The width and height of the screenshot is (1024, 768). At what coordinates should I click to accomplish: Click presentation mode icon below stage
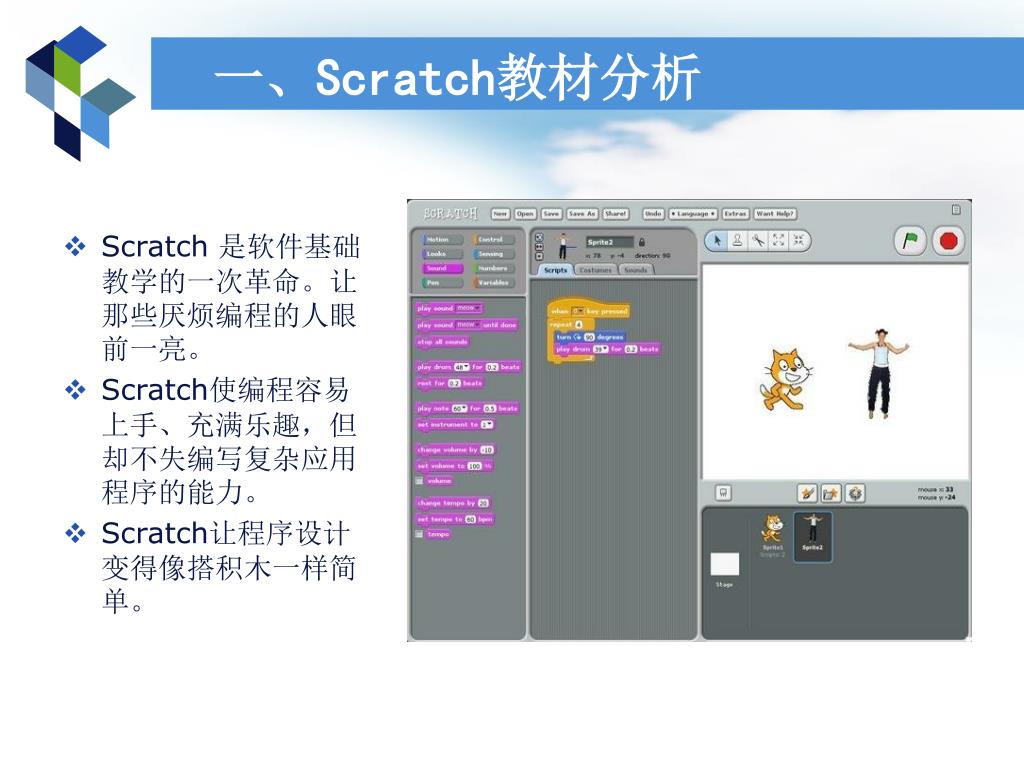pos(723,493)
